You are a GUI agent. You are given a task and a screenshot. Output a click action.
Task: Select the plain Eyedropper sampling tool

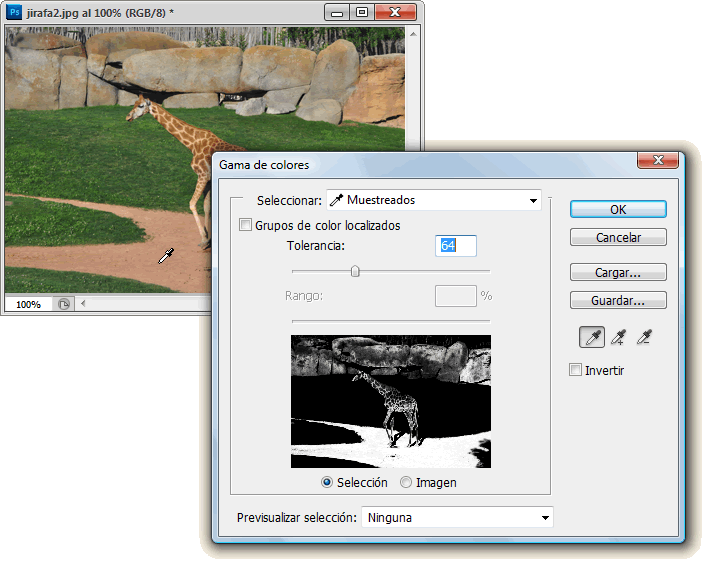pos(590,338)
